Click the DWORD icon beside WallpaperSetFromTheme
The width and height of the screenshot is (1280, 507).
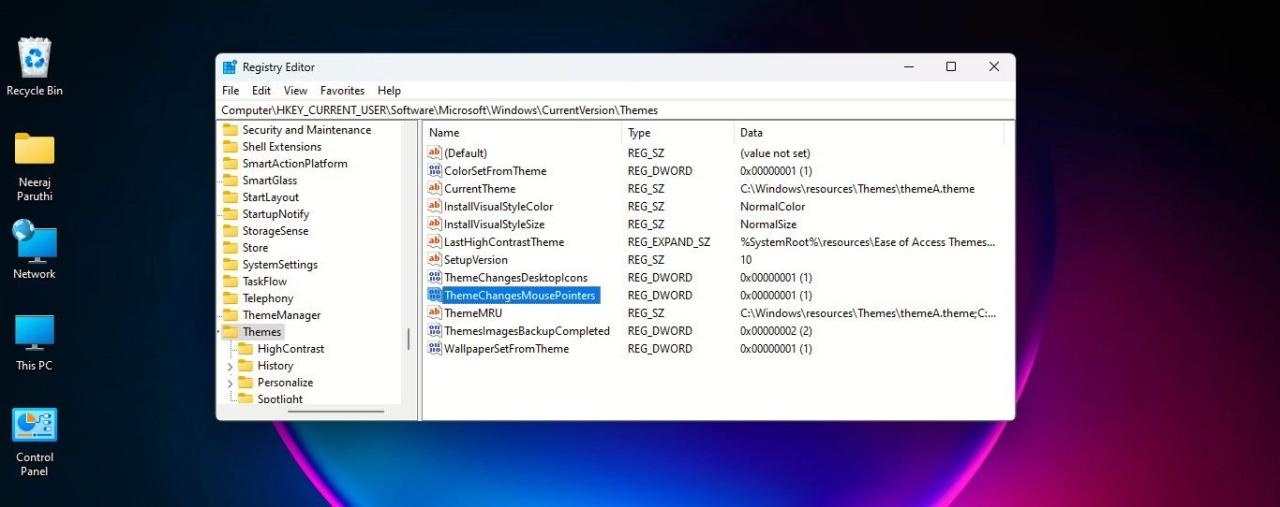[434, 348]
